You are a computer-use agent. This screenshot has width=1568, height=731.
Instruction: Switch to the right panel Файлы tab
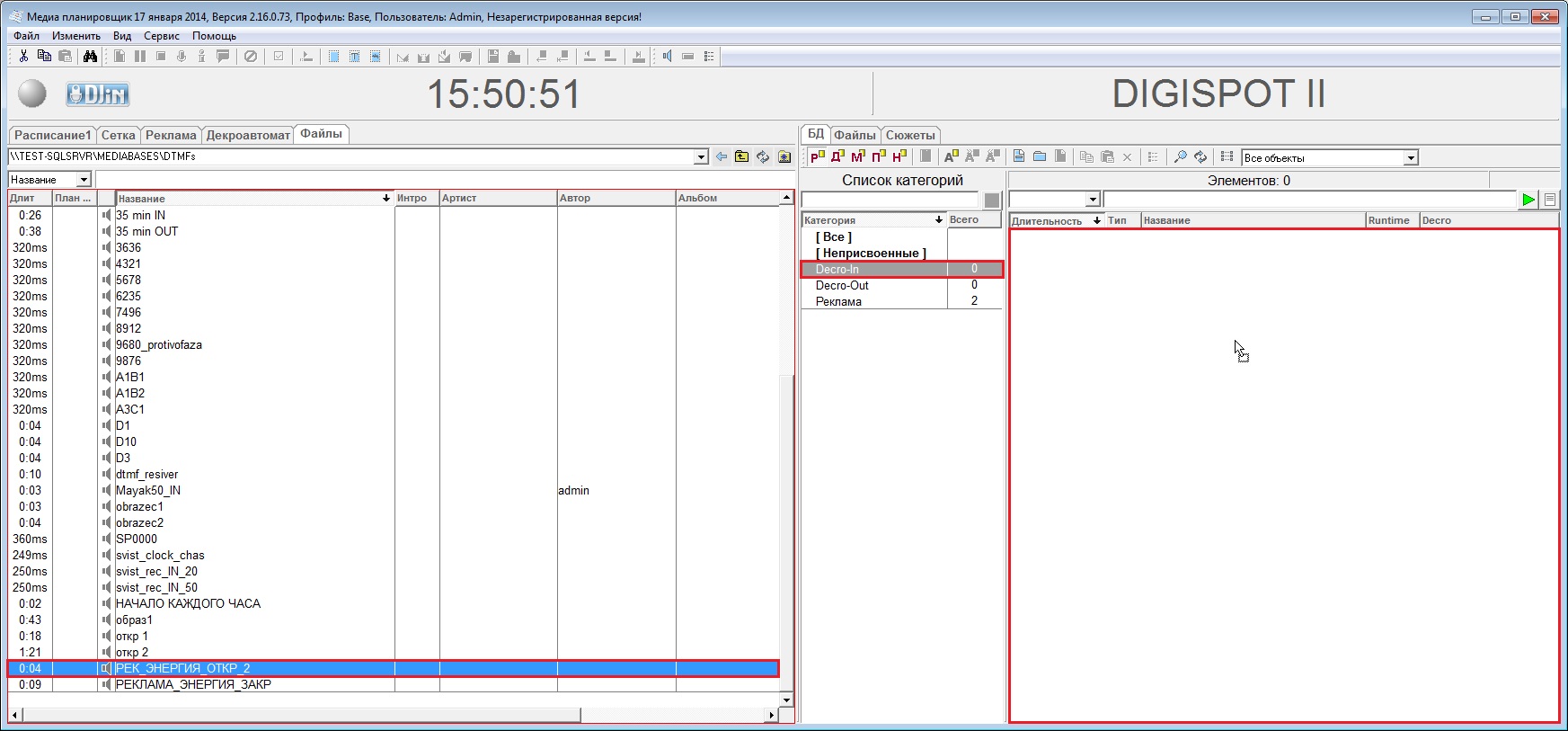pyautogui.click(x=855, y=135)
